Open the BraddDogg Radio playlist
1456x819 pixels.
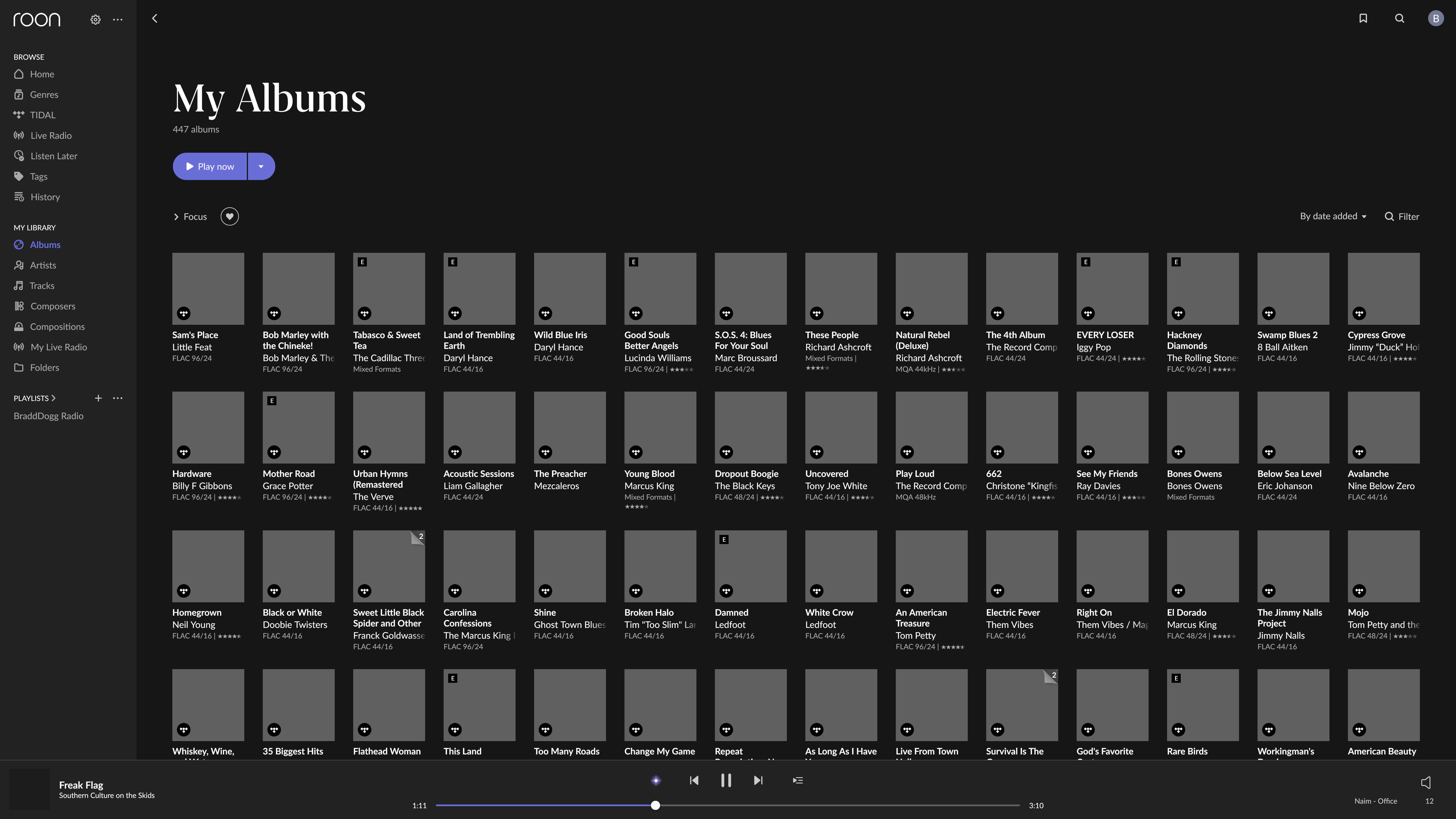[49, 416]
